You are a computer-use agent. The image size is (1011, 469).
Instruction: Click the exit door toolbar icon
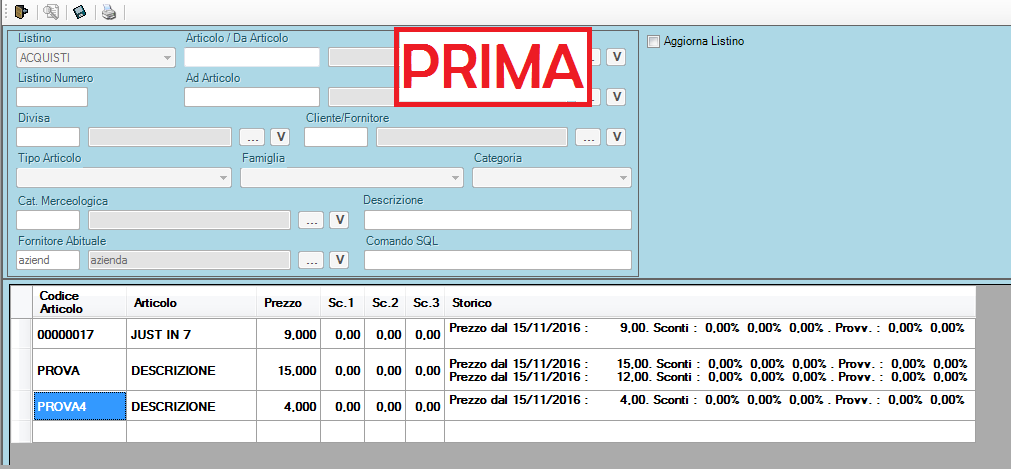[22, 11]
